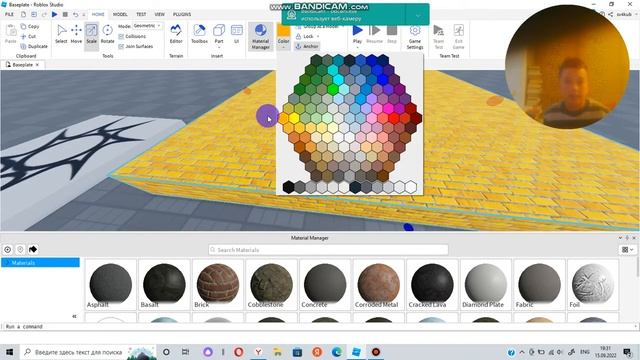The height and width of the screenshot is (360, 640).
Task: Click the Run a command bar
Action: (x=320, y=327)
